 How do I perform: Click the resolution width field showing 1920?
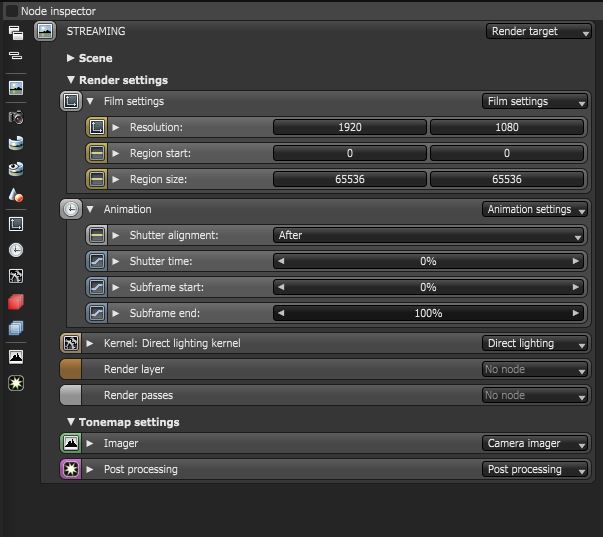(x=350, y=128)
